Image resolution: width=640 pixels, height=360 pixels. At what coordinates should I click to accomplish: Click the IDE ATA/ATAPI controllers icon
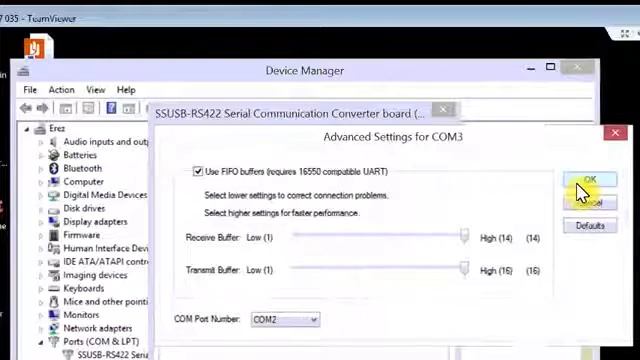(x=53, y=262)
